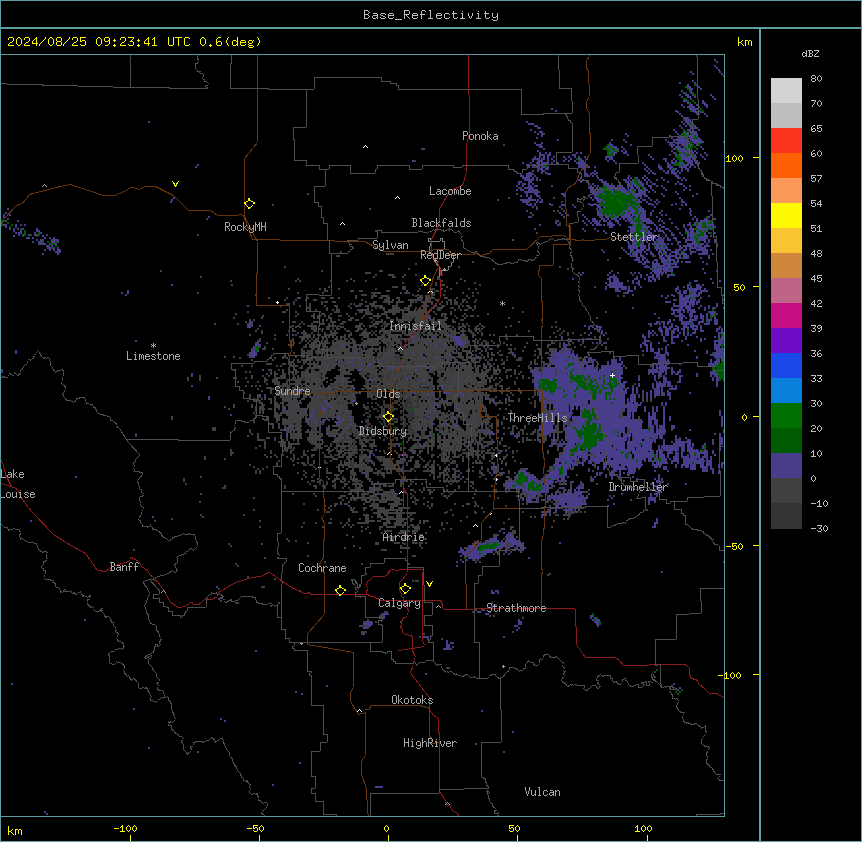Pick the red swatch in the dBZ legend
Screen dimensions: 862x842
coord(786,141)
